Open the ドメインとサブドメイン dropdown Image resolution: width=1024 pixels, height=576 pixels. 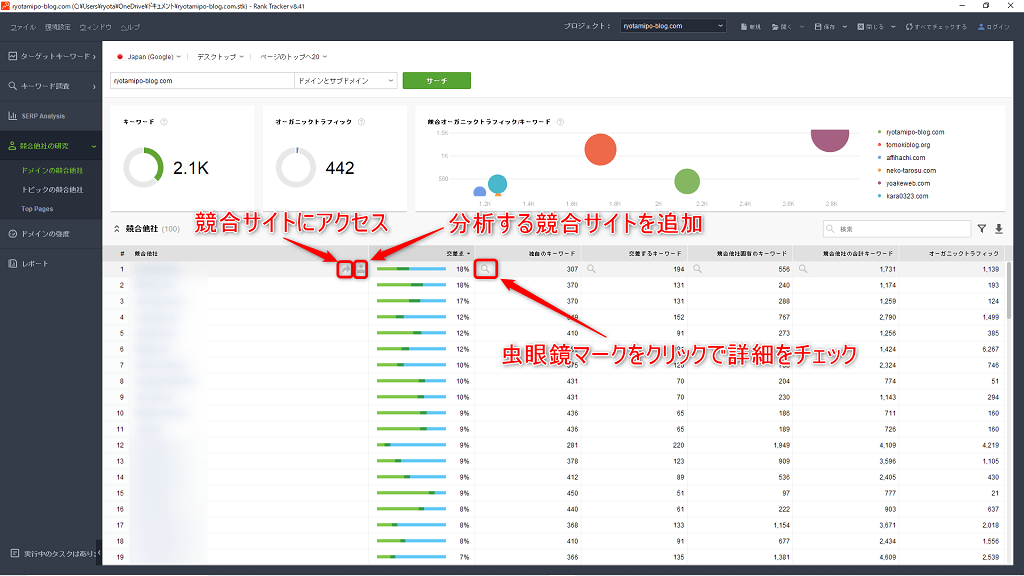point(345,80)
